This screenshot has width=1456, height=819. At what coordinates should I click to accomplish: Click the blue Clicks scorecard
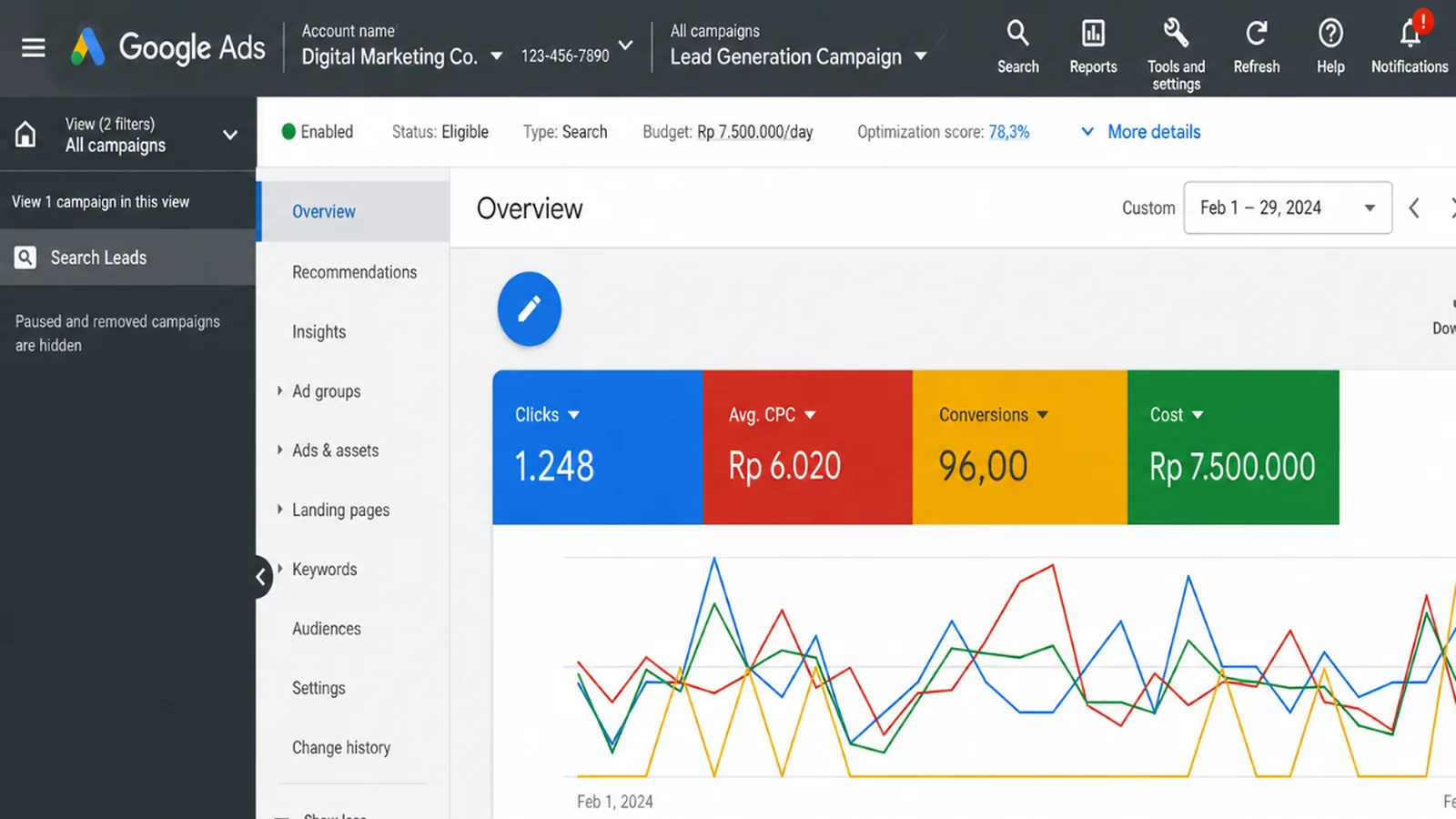pyautogui.click(x=598, y=447)
